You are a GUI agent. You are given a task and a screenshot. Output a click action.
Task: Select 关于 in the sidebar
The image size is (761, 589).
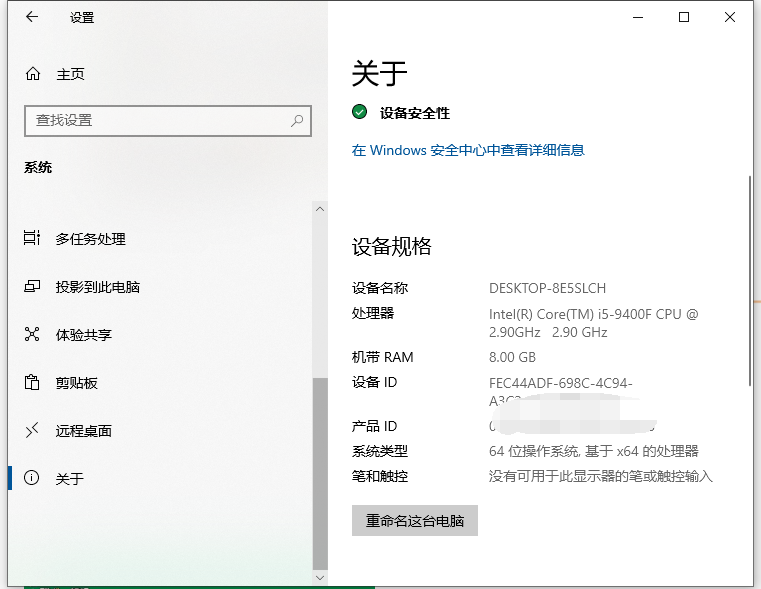(x=69, y=479)
